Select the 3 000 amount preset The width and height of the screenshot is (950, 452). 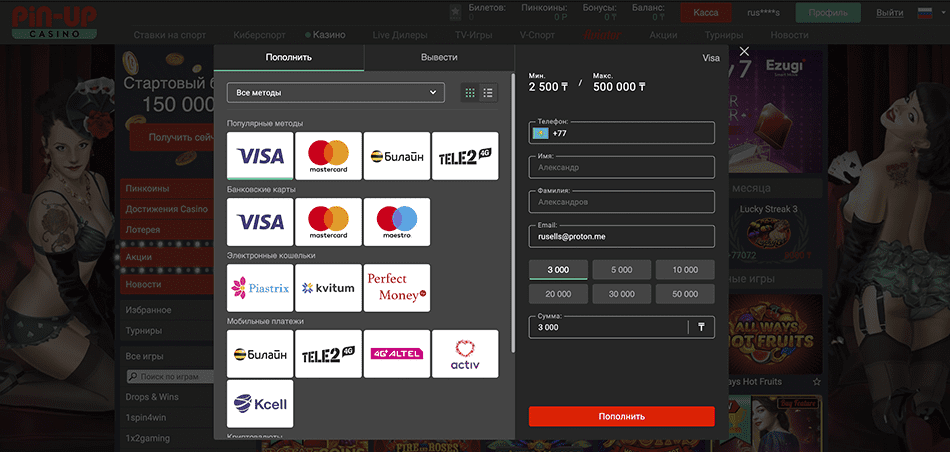point(558,270)
